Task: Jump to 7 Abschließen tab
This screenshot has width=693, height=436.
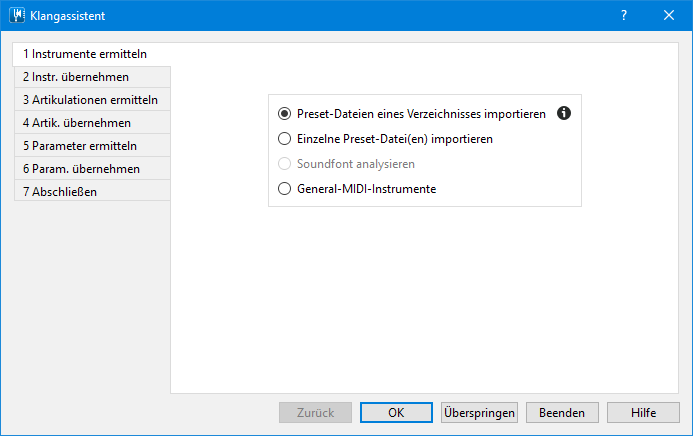Action: 92,192
